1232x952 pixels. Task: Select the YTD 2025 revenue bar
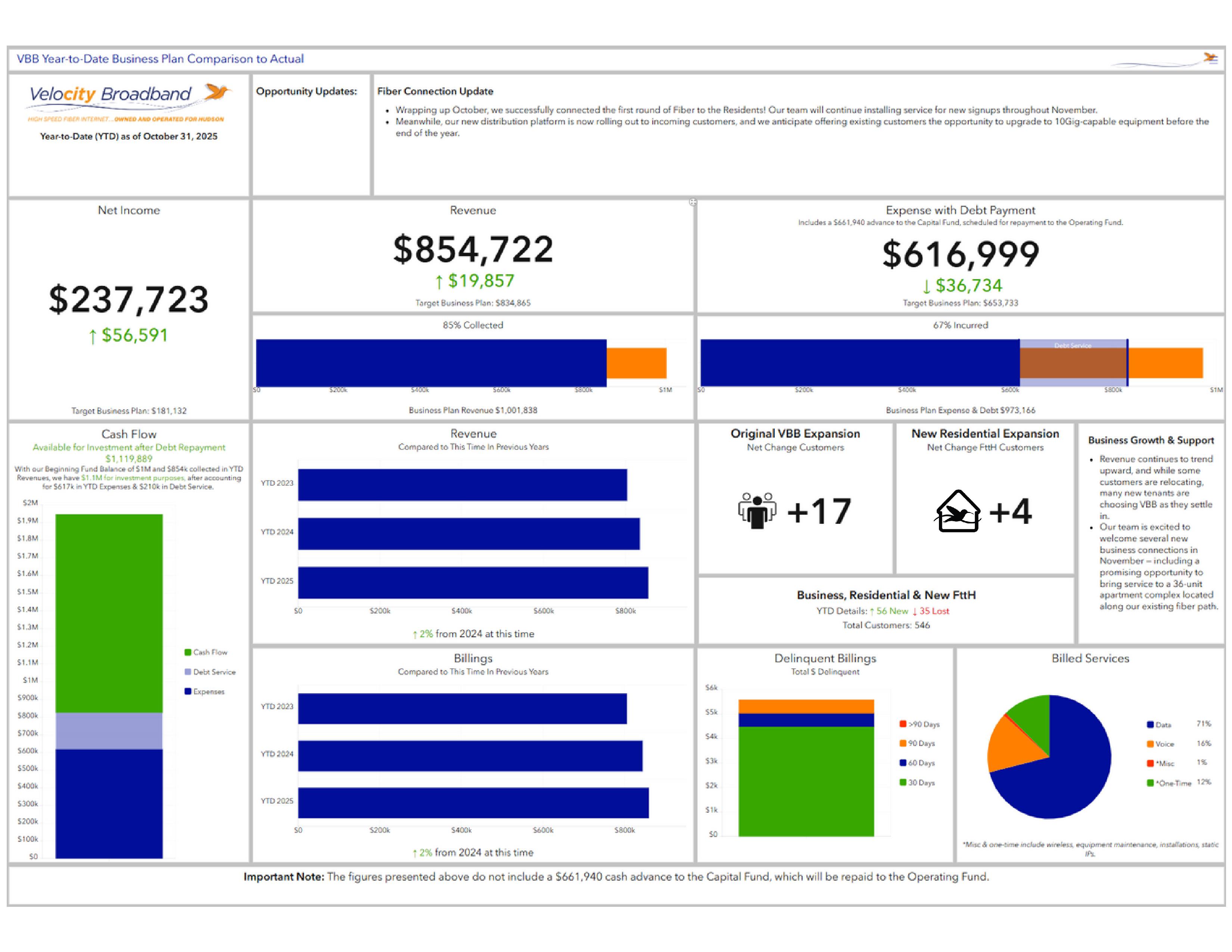tap(473, 582)
